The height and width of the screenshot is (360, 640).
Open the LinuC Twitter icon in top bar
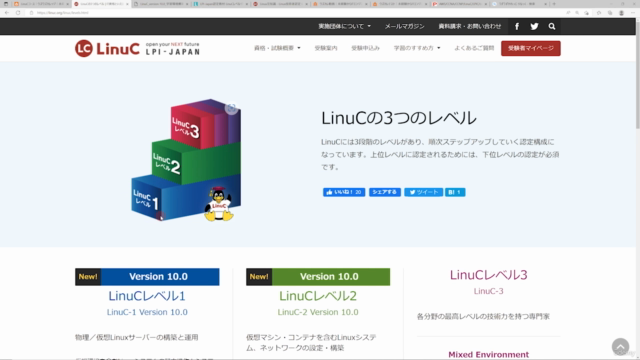tap(534, 26)
